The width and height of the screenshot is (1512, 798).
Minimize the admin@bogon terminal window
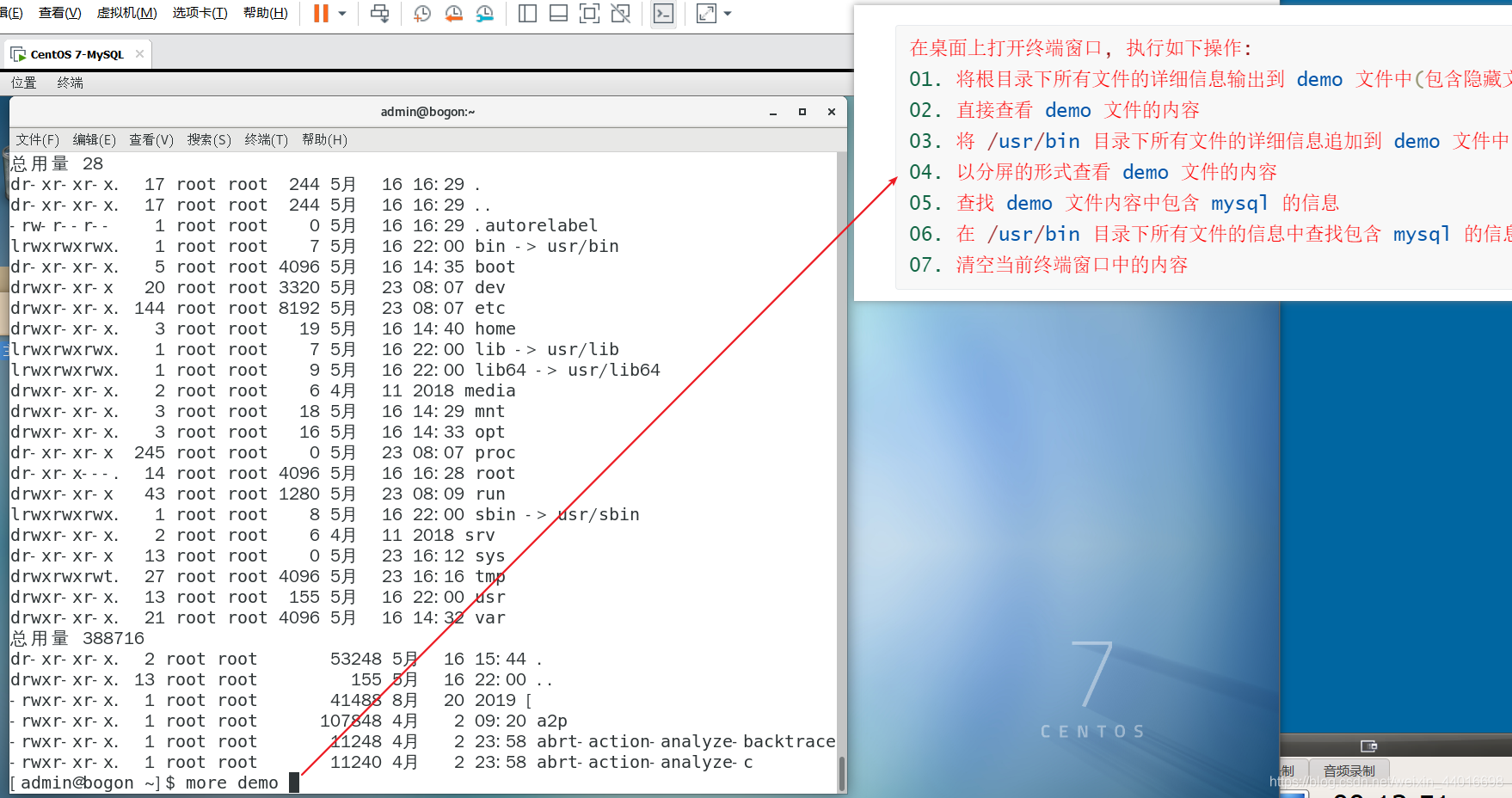[773, 112]
